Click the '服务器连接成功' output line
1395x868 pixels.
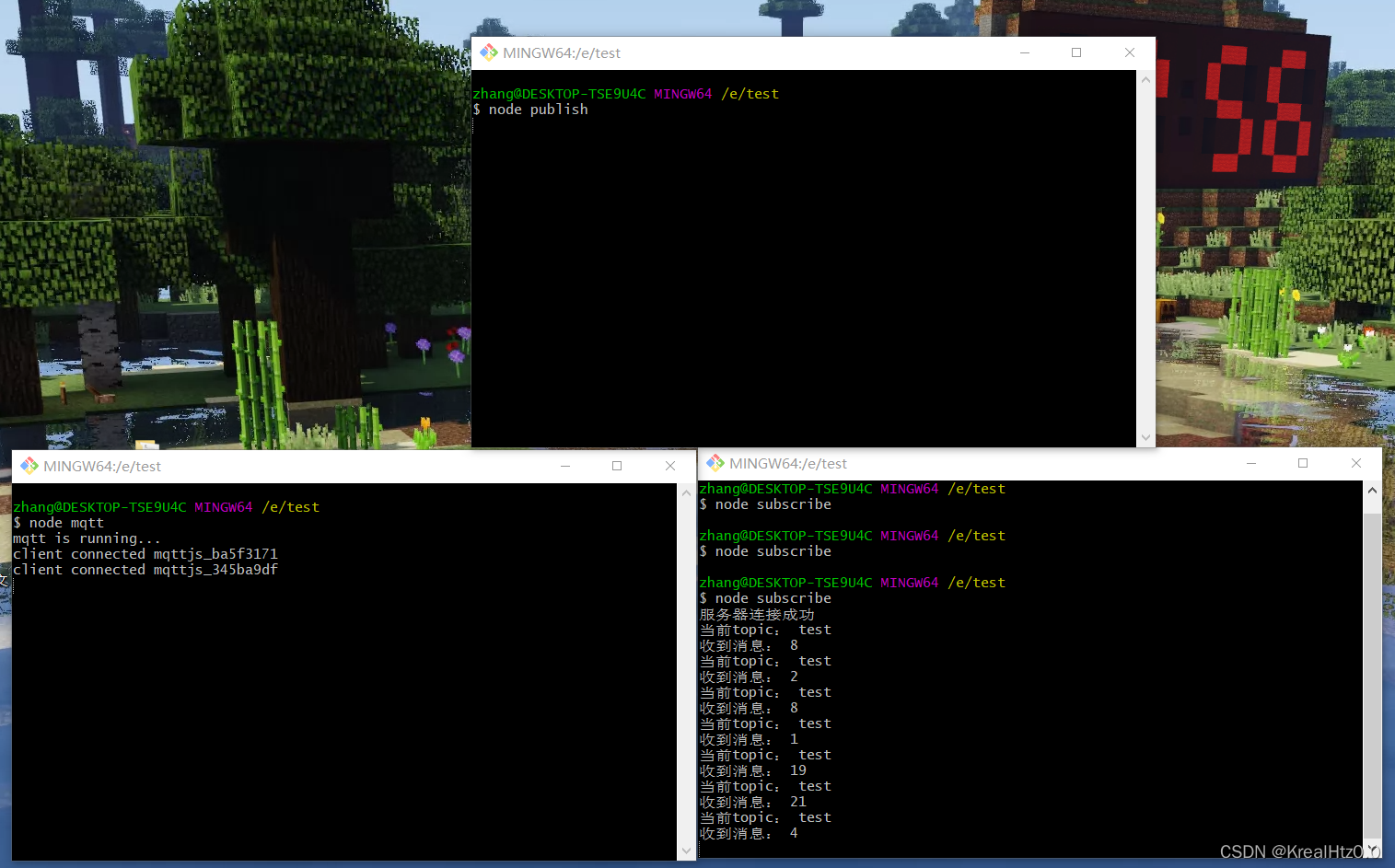757,614
